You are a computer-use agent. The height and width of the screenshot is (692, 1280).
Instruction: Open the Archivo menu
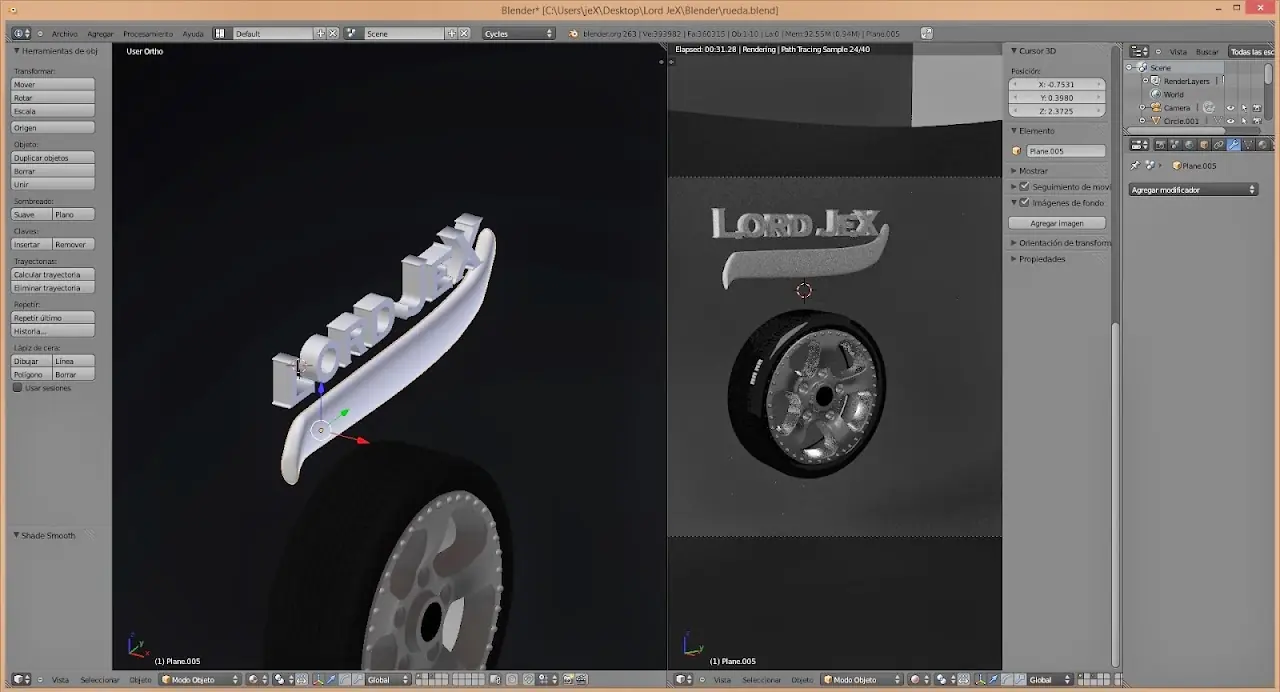pyautogui.click(x=64, y=34)
